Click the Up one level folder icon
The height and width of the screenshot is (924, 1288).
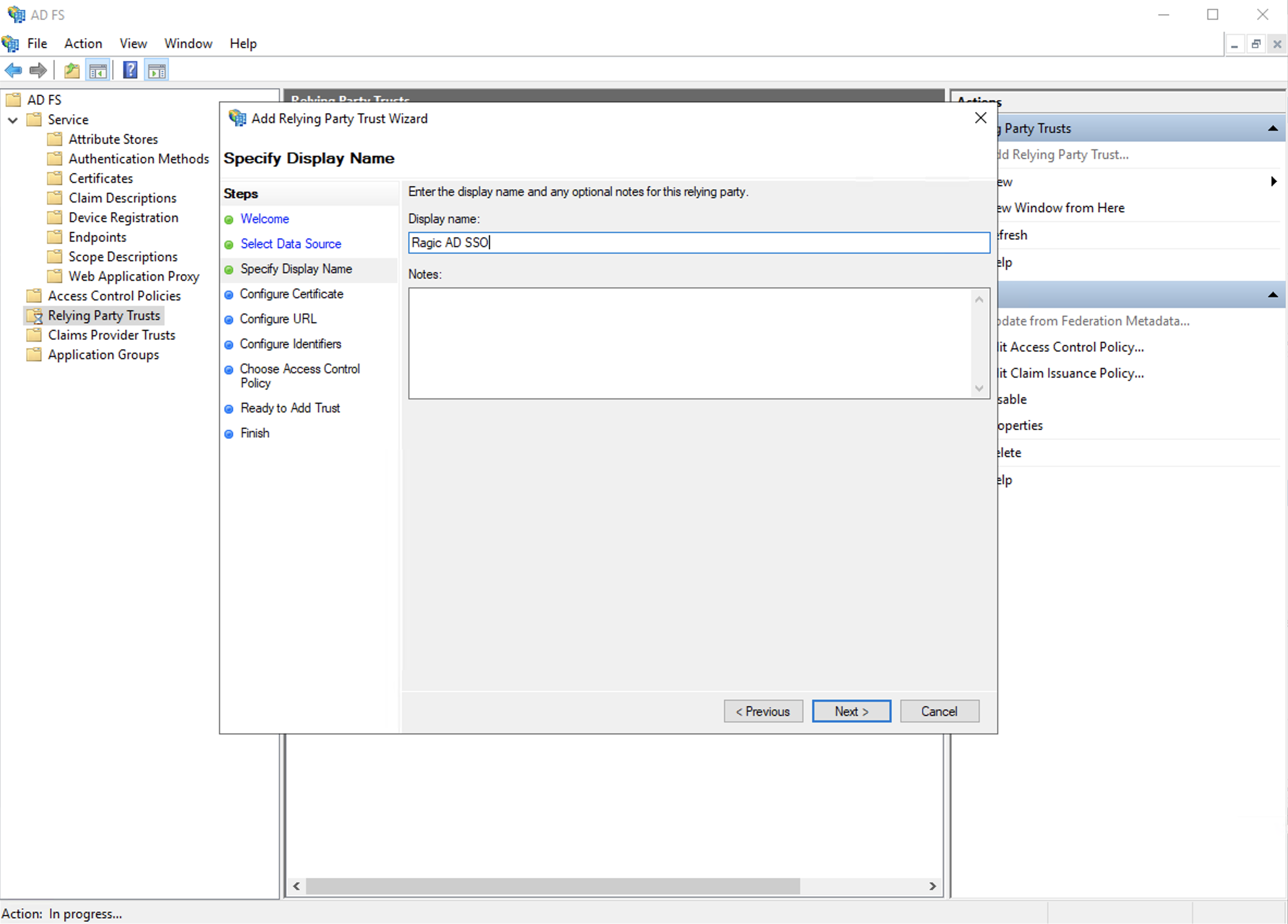tap(71, 70)
